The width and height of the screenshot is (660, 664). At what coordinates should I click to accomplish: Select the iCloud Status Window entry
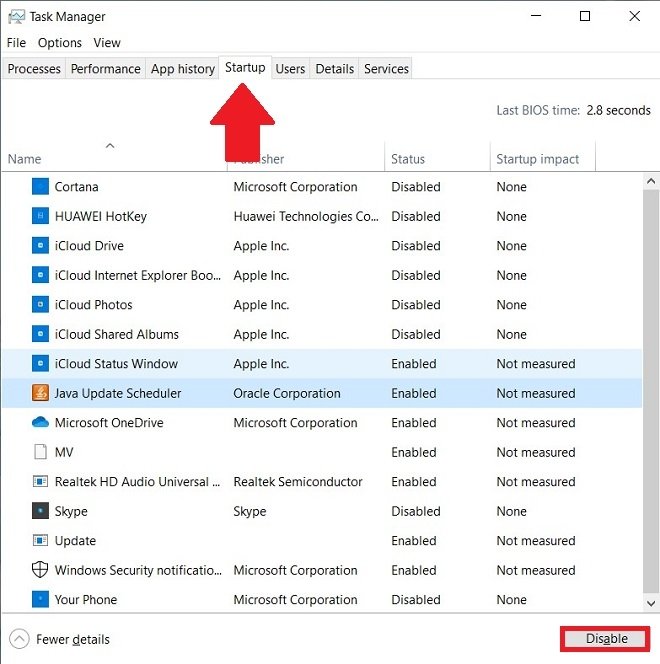tap(116, 364)
